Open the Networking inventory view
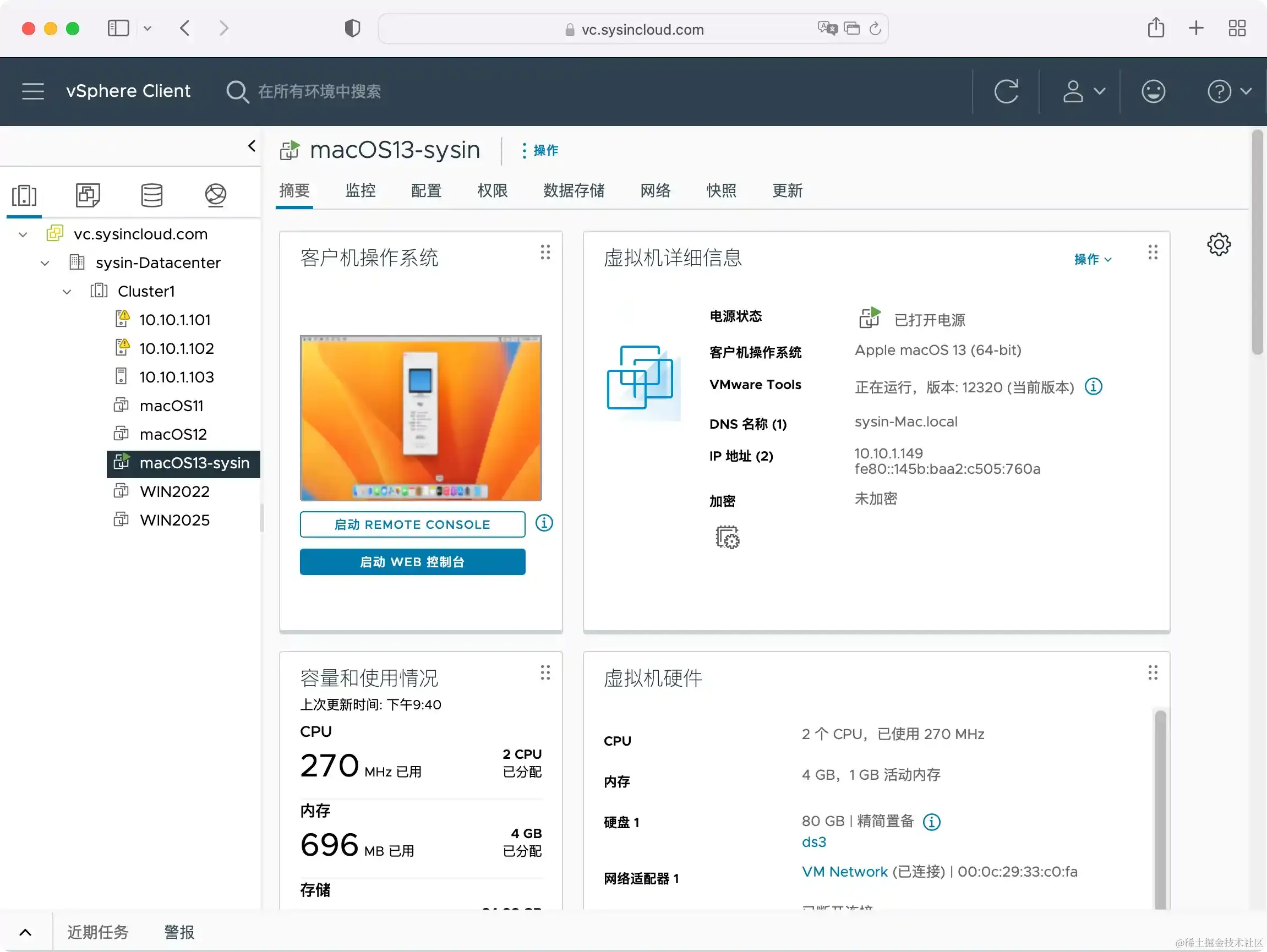1267x952 pixels. pyautogui.click(x=215, y=195)
